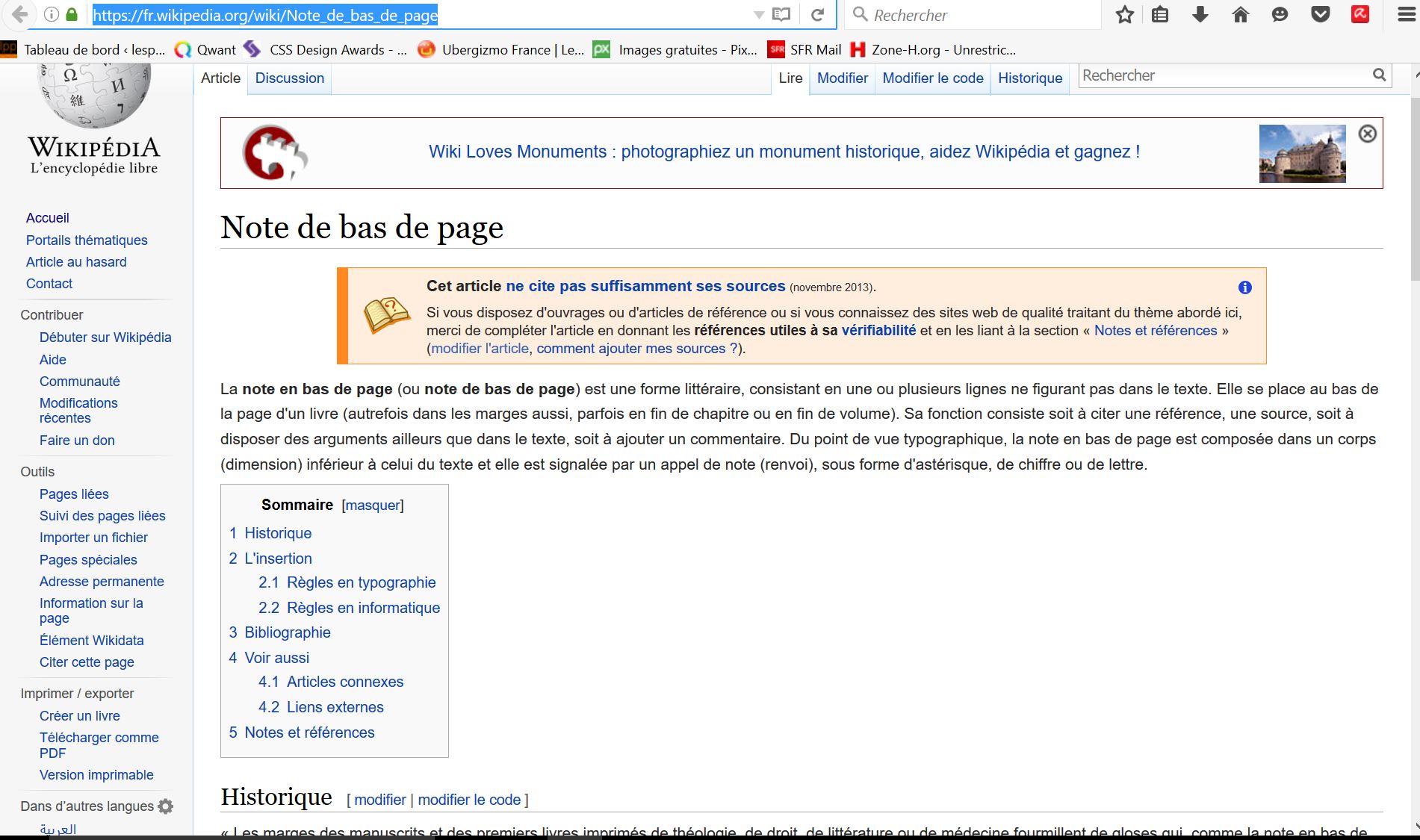Open the URL bar history dropdown arrow

(x=759, y=15)
